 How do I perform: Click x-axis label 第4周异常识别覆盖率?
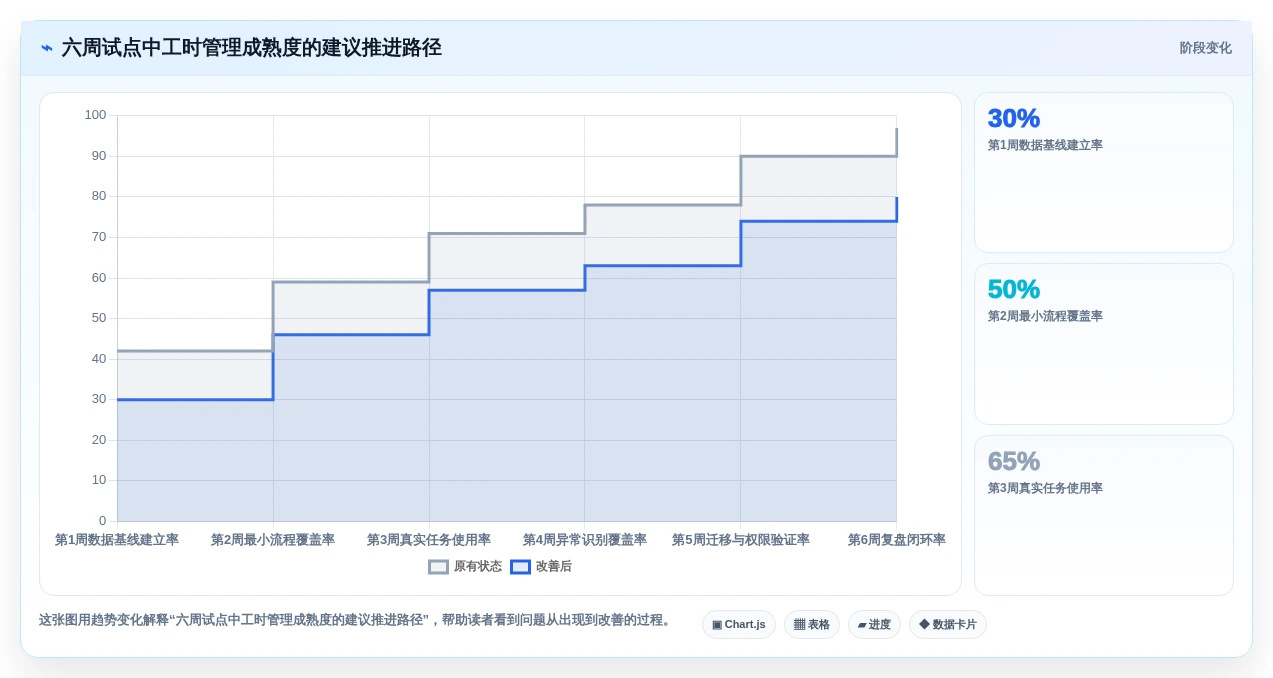[x=585, y=540]
